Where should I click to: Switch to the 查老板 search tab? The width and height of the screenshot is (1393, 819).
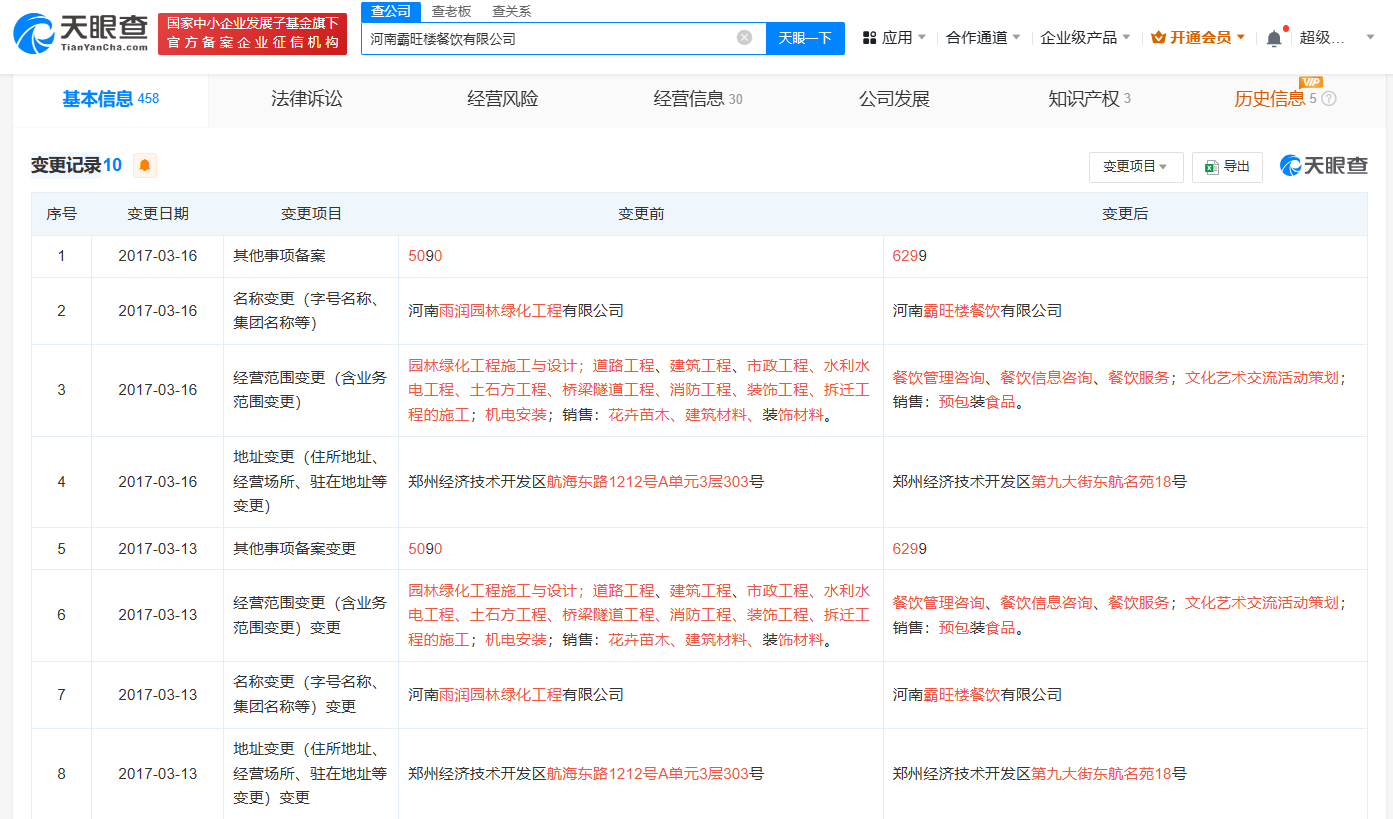451,12
